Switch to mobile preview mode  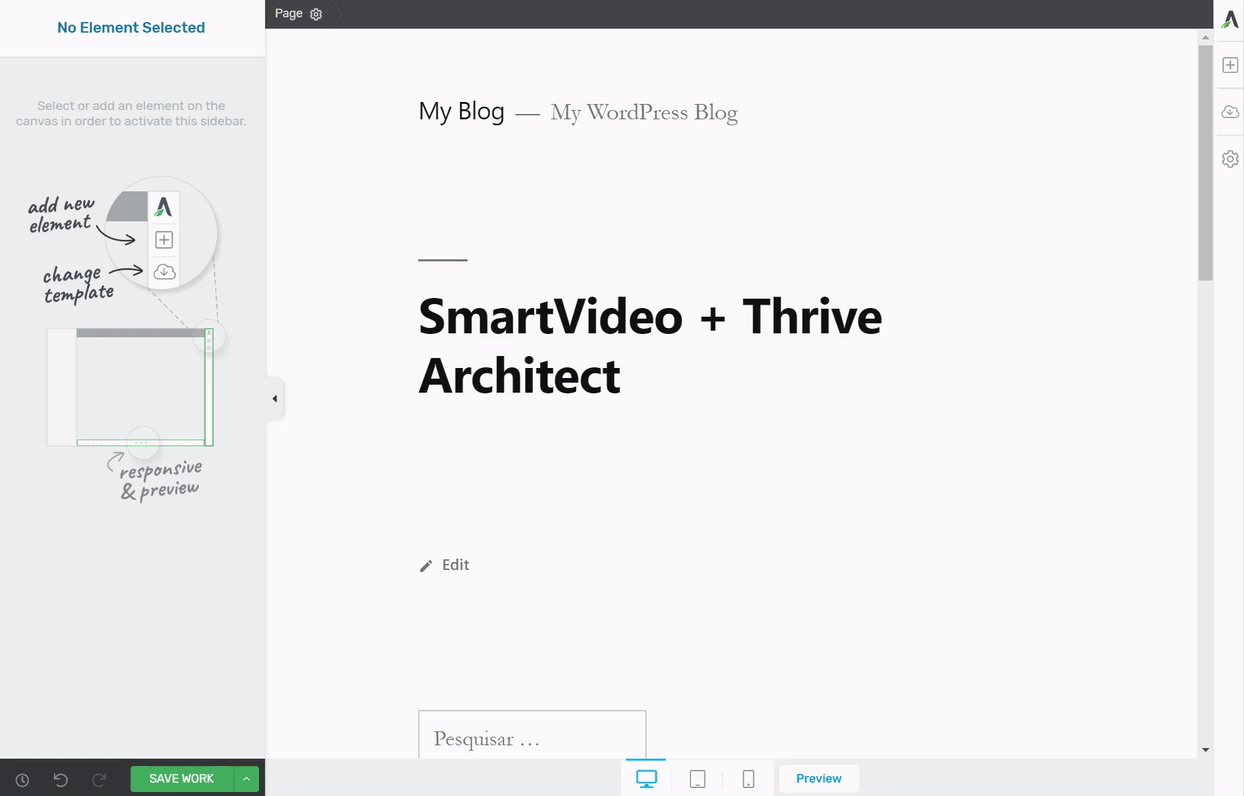[748, 779]
